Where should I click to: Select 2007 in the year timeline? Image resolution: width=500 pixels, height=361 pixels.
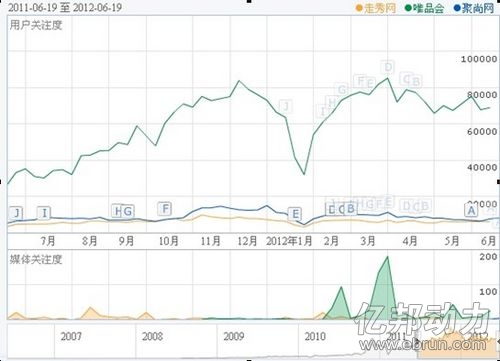click(x=71, y=336)
